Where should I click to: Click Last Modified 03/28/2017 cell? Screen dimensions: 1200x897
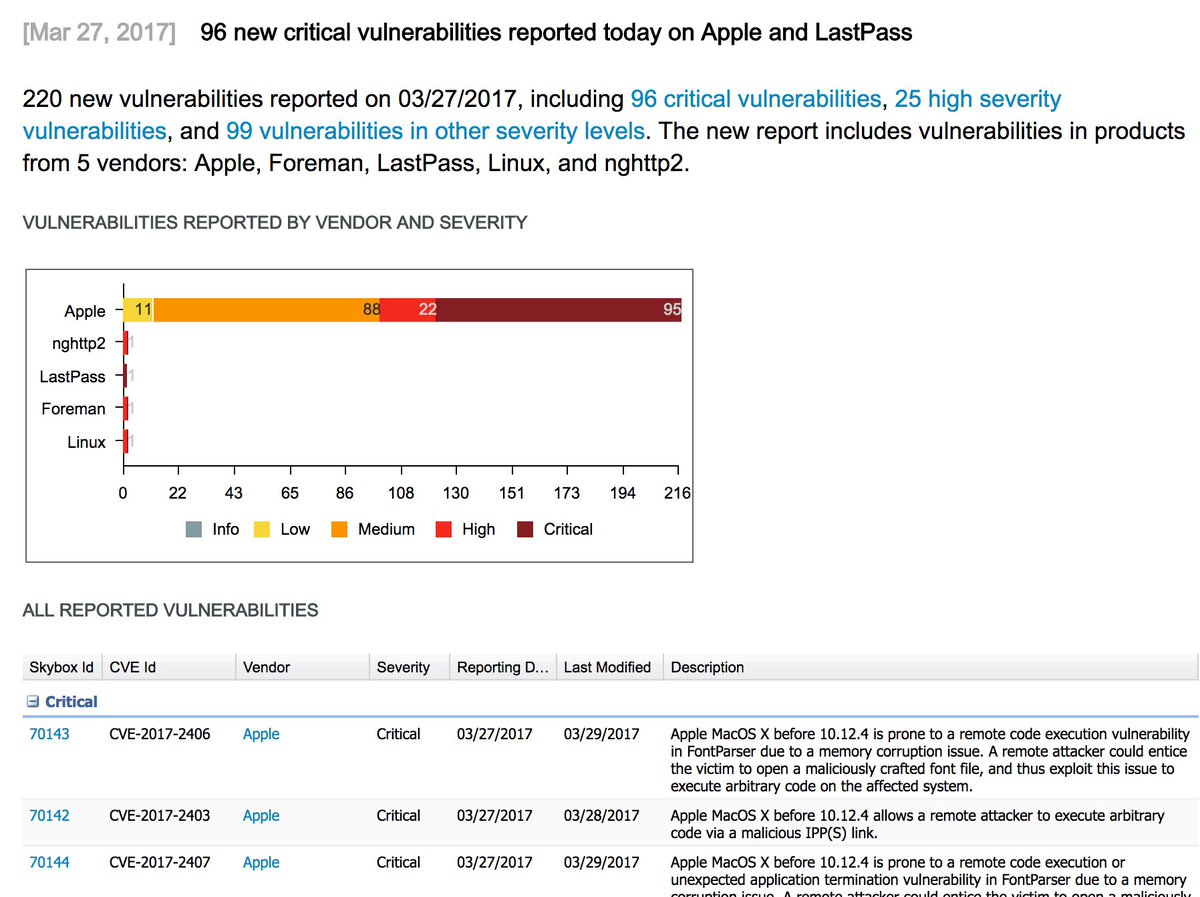point(602,815)
